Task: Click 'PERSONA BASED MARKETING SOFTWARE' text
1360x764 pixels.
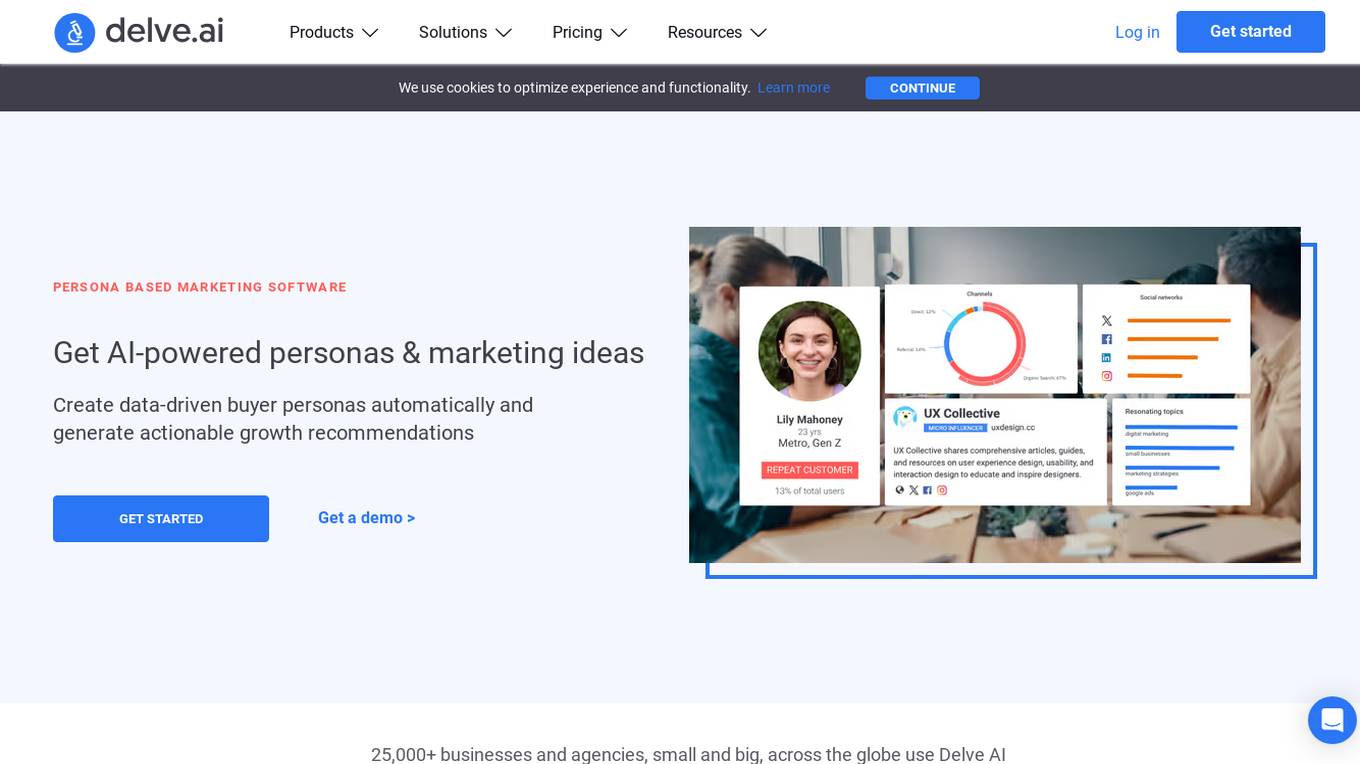Action: 200,287
